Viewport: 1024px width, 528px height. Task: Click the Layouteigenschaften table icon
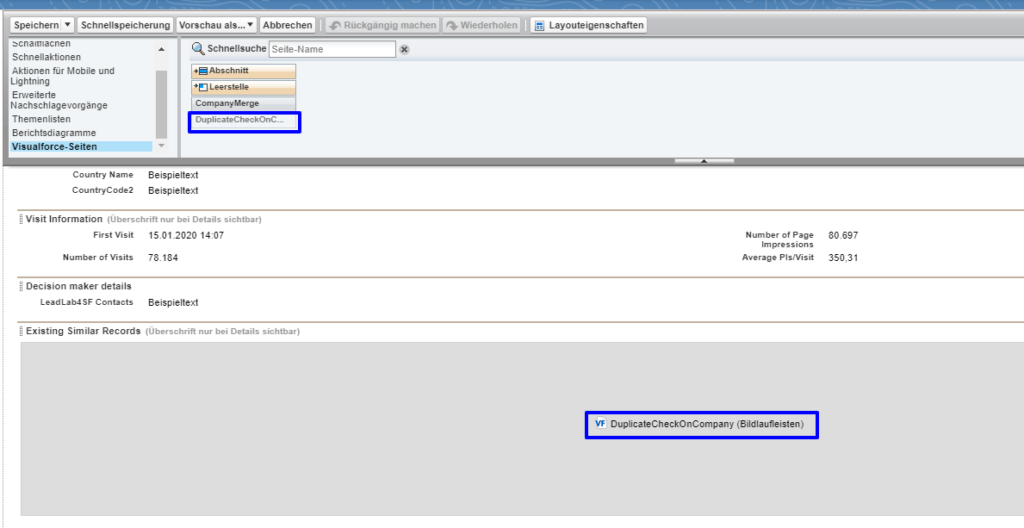coord(539,25)
